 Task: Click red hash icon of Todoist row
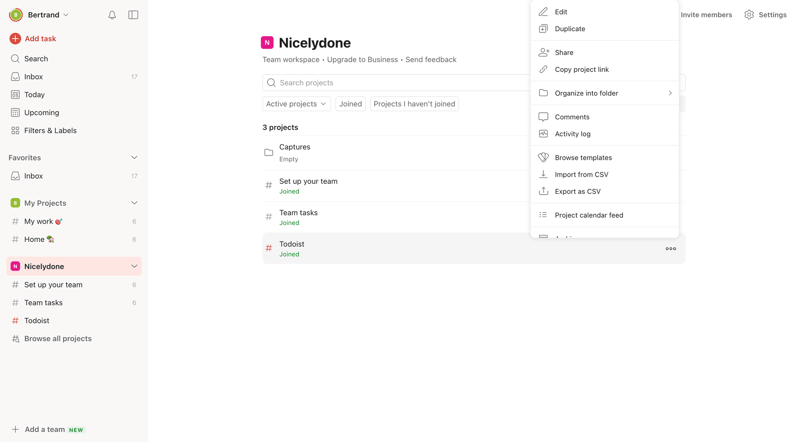pos(268,248)
